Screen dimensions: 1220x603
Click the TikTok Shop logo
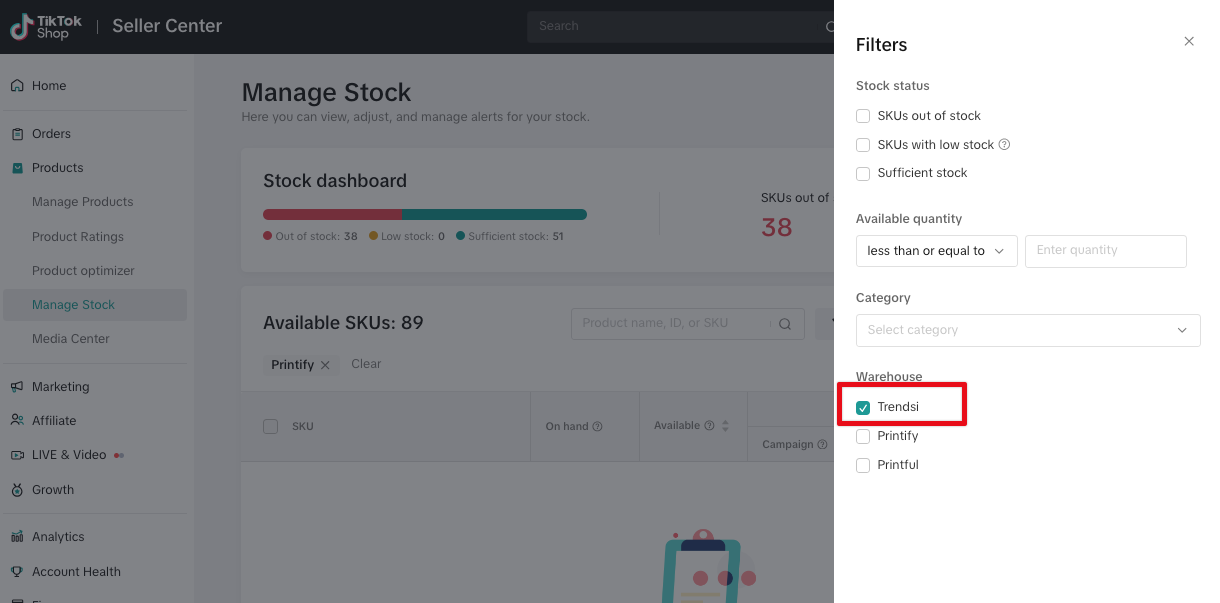coord(46,26)
